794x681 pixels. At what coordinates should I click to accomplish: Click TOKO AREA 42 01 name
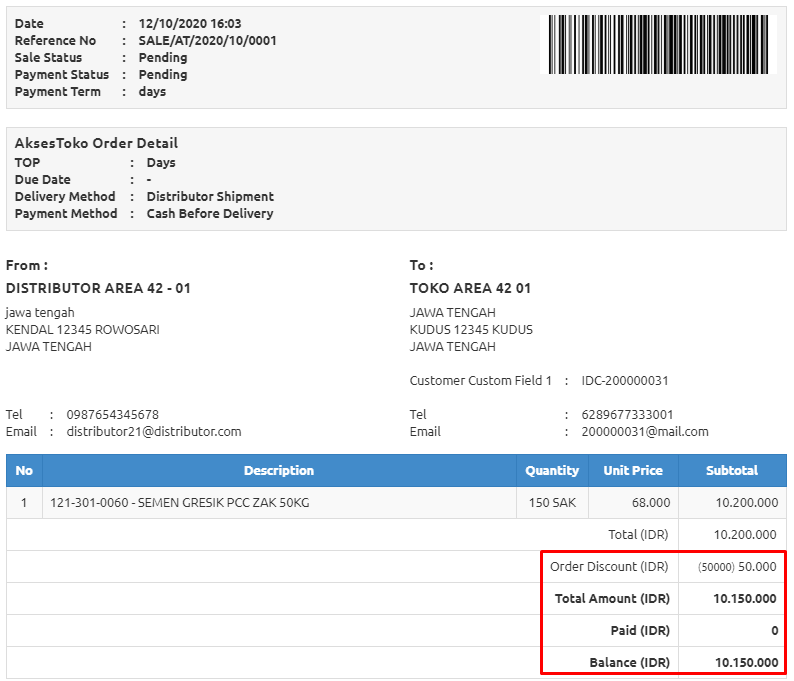pyautogui.click(x=470, y=288)
